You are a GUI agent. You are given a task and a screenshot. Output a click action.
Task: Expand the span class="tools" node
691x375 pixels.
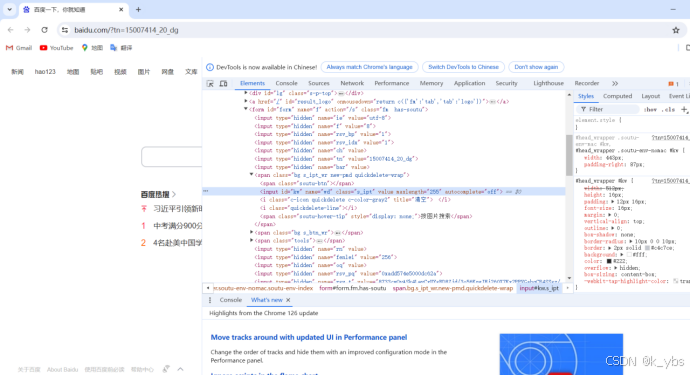pyautogui.click(x=252, y=241)
